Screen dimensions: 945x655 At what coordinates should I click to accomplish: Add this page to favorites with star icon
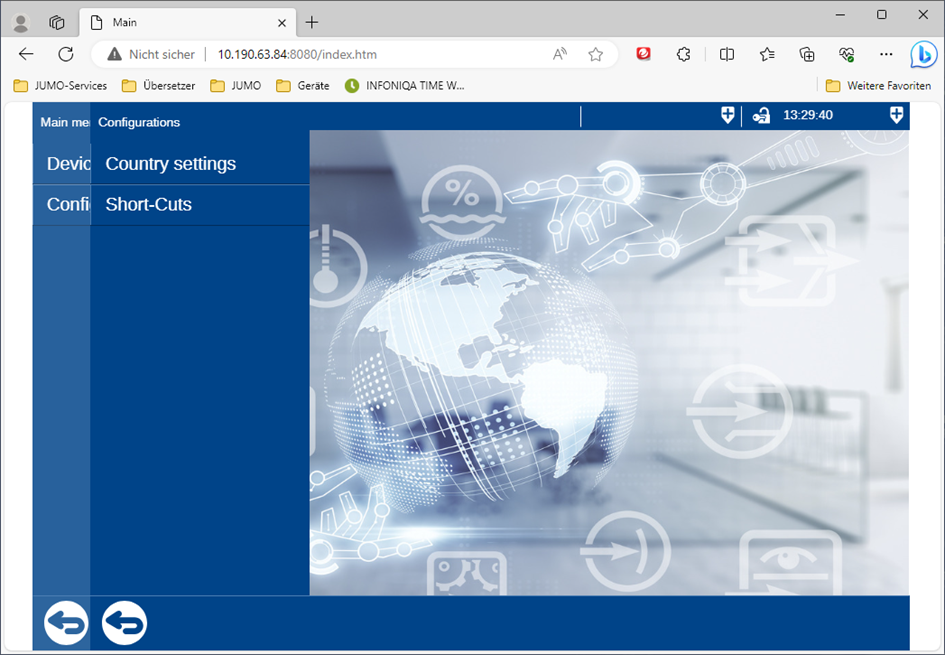(596, 54)
